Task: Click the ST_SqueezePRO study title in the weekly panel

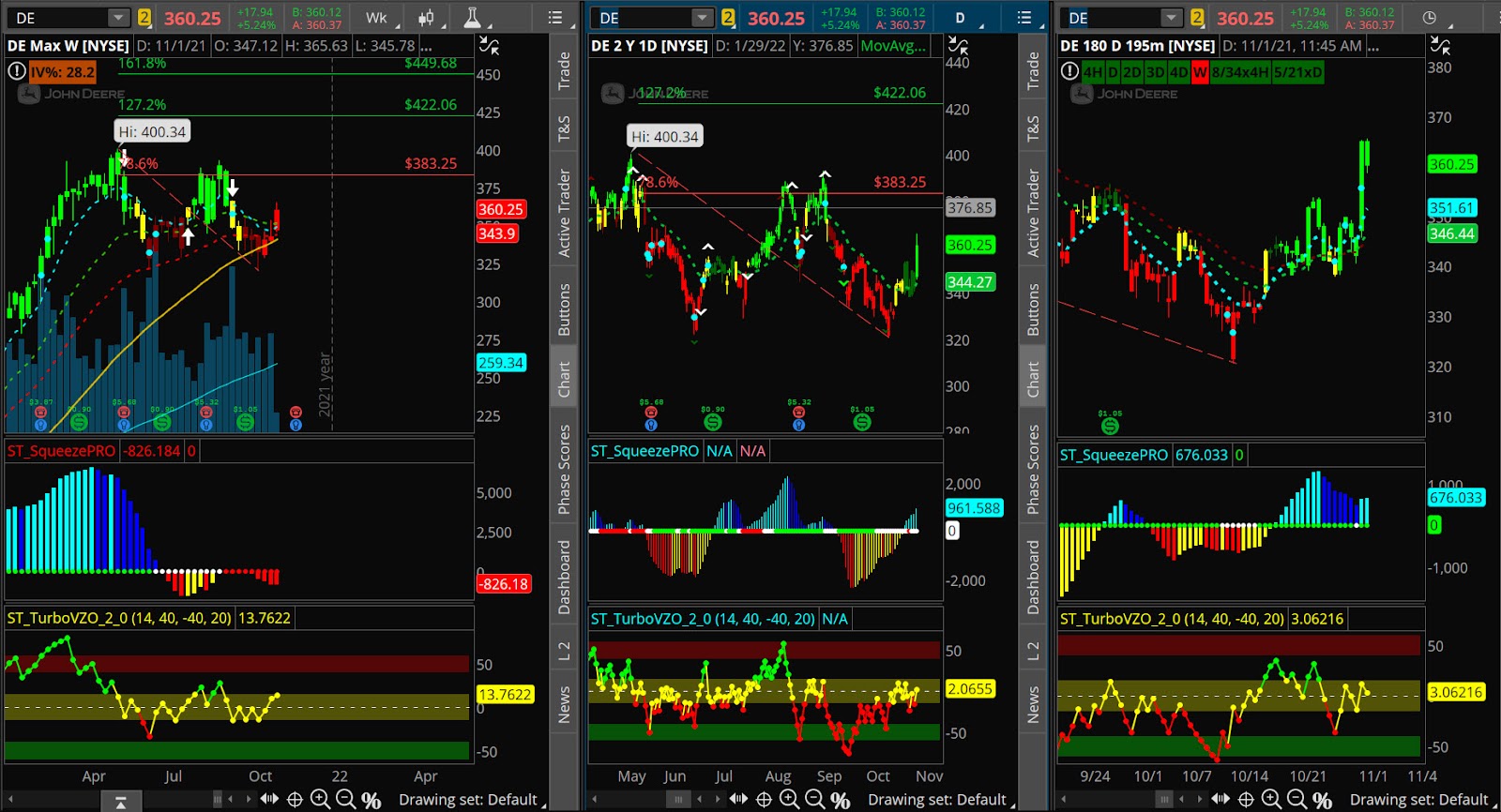Action: tap(61, 451)
